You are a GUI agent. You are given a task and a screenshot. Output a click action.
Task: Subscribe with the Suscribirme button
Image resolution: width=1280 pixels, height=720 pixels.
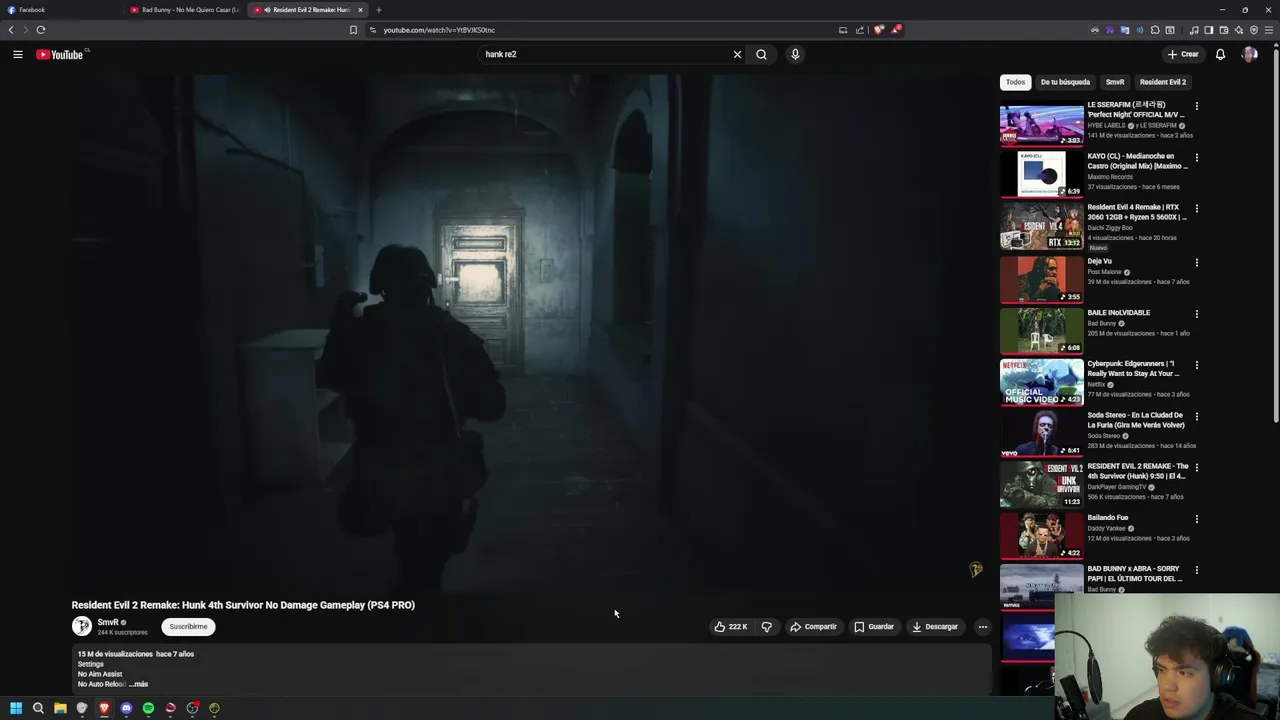click(x=188, y=627)
